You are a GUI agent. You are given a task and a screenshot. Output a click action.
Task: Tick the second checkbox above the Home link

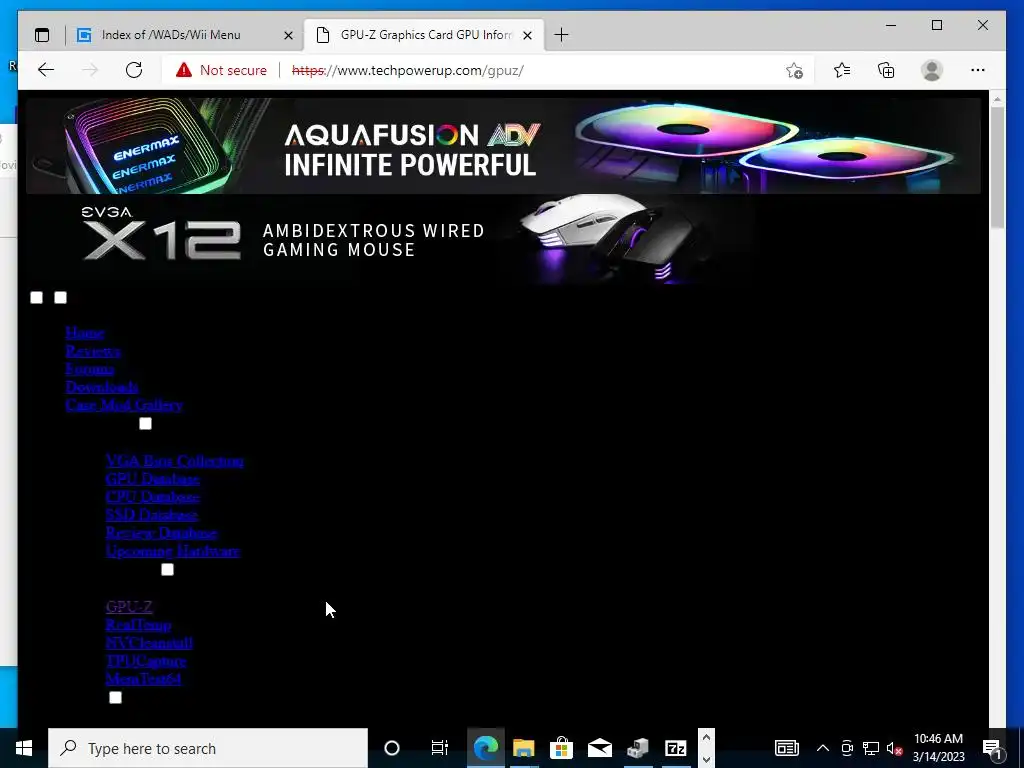point(61,298)
